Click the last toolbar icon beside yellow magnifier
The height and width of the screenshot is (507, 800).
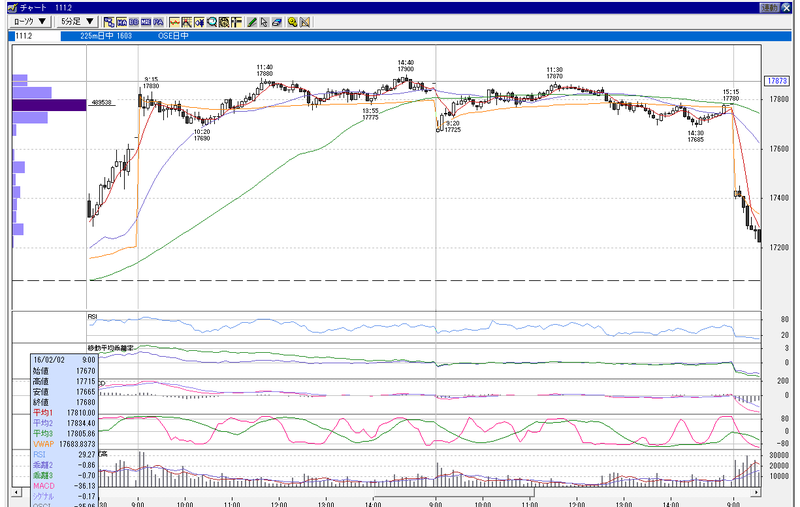point(305,22)
